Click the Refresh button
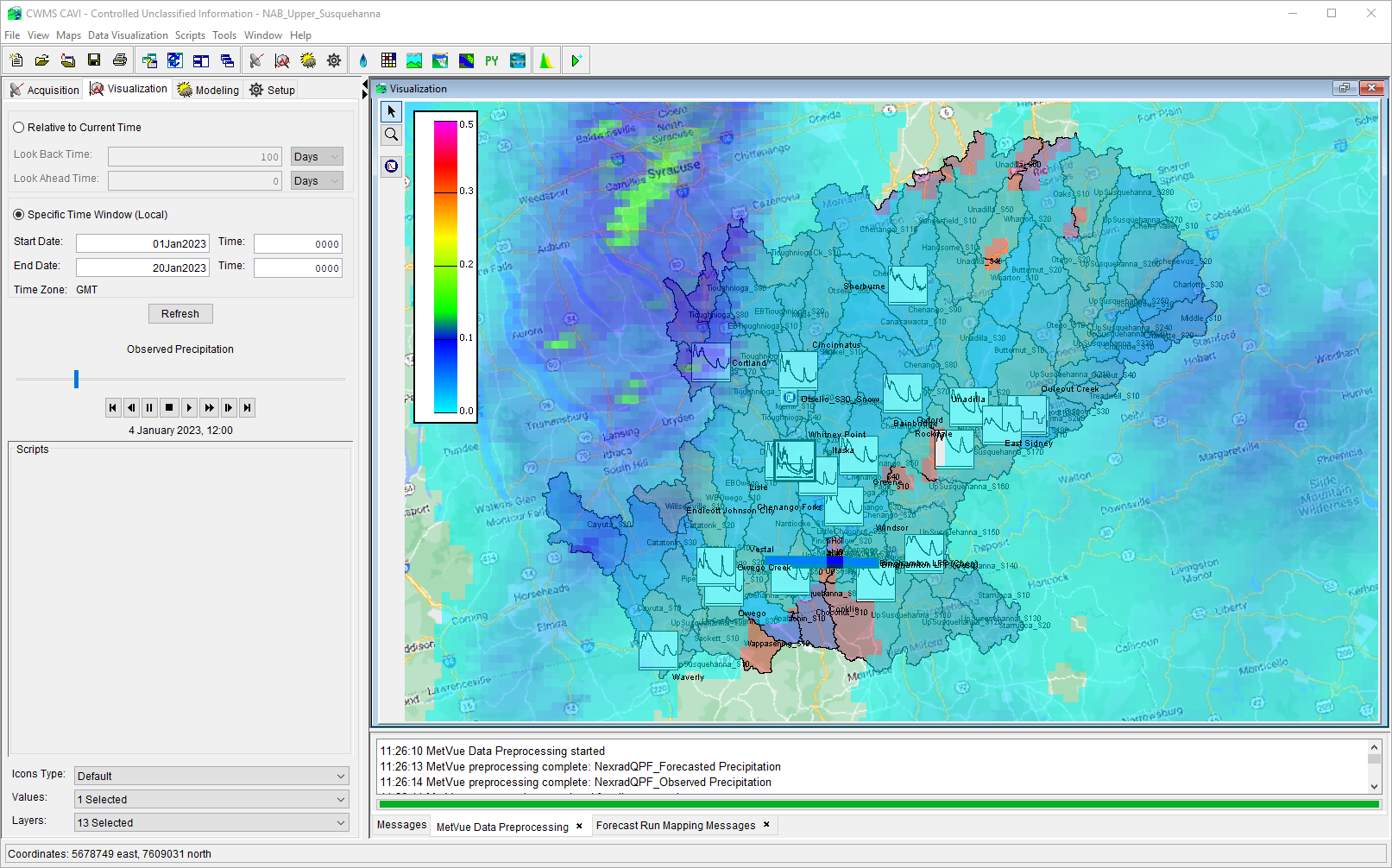Image resolution: width=1392 pixels, height=868 pixels. click(180, 313)
